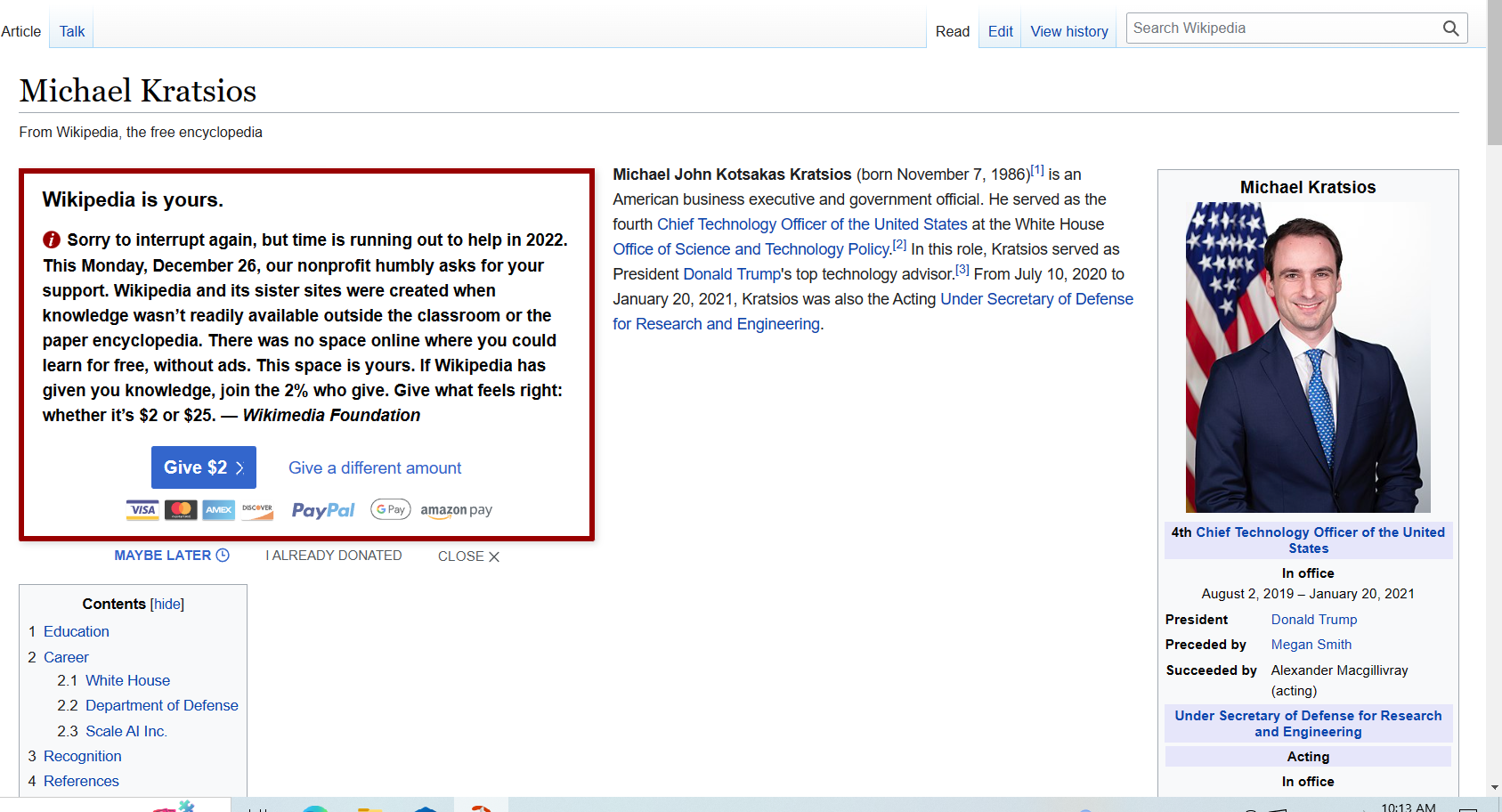
Task: Select the Read tab
Action: pyautogui.click(x=952, y=31)
